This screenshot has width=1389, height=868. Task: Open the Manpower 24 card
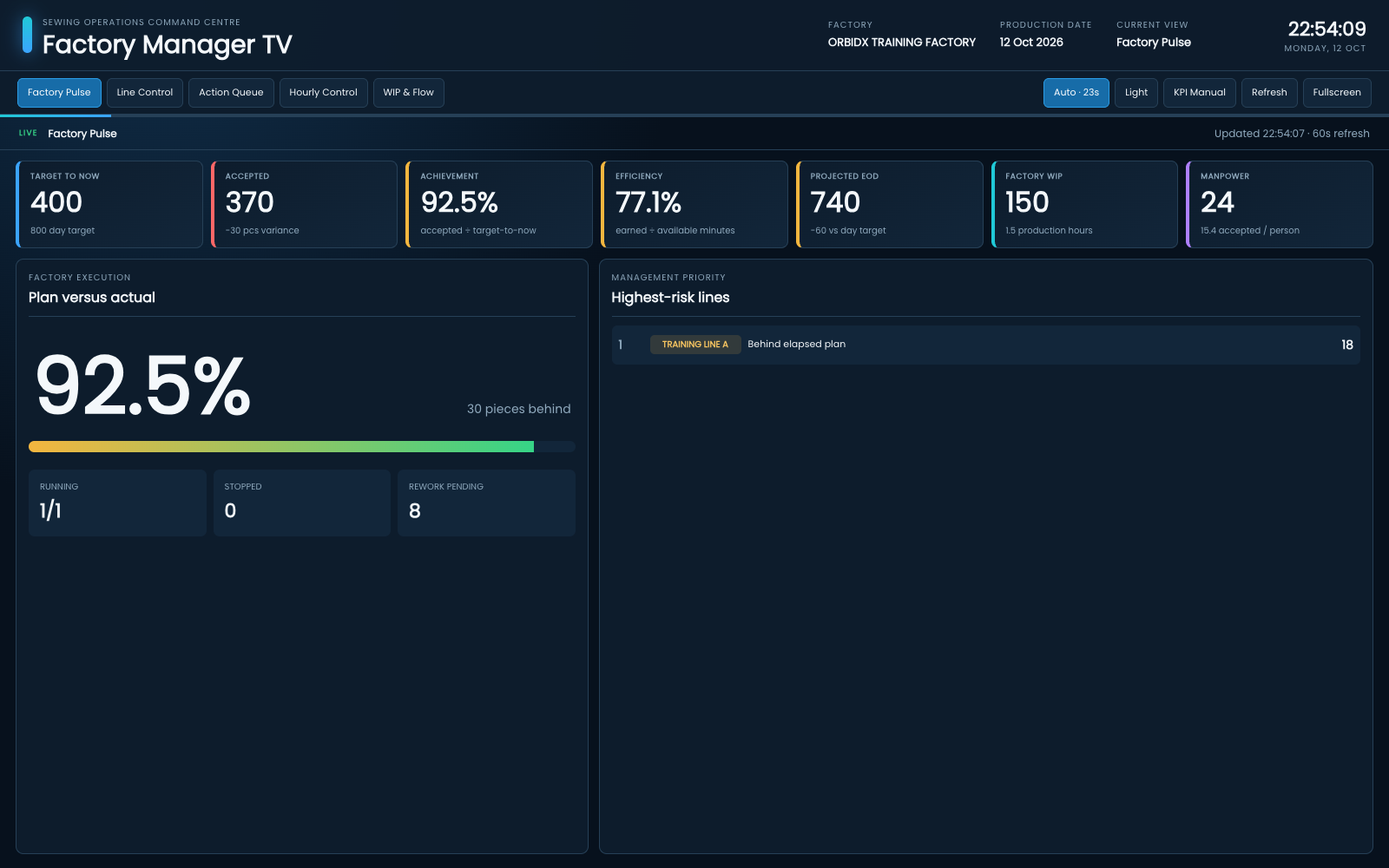(x=1280, y=204)
